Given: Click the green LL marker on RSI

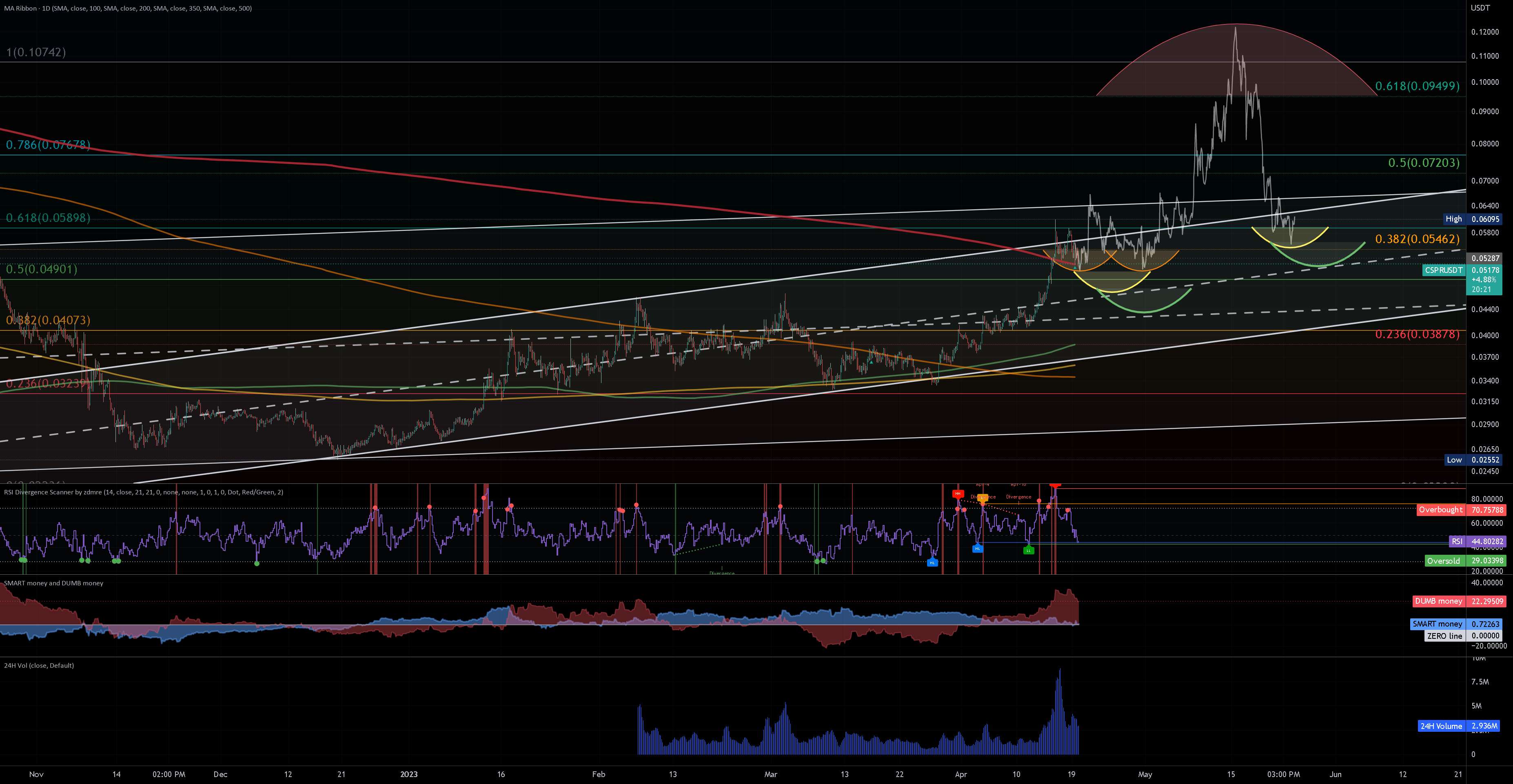Looking at the screenshot, I should pos(1028,550).
